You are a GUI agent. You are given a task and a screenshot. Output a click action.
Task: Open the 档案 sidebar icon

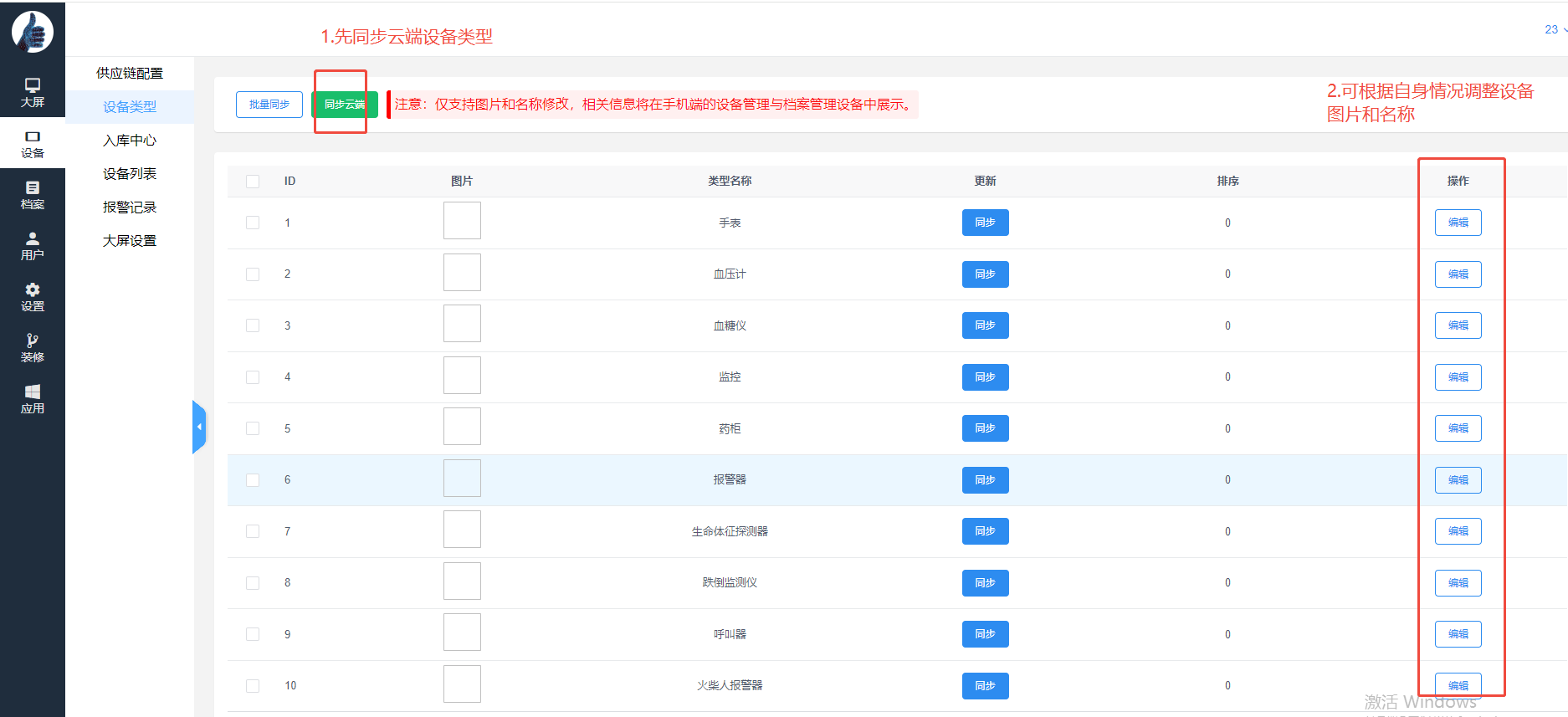(33, 194)
